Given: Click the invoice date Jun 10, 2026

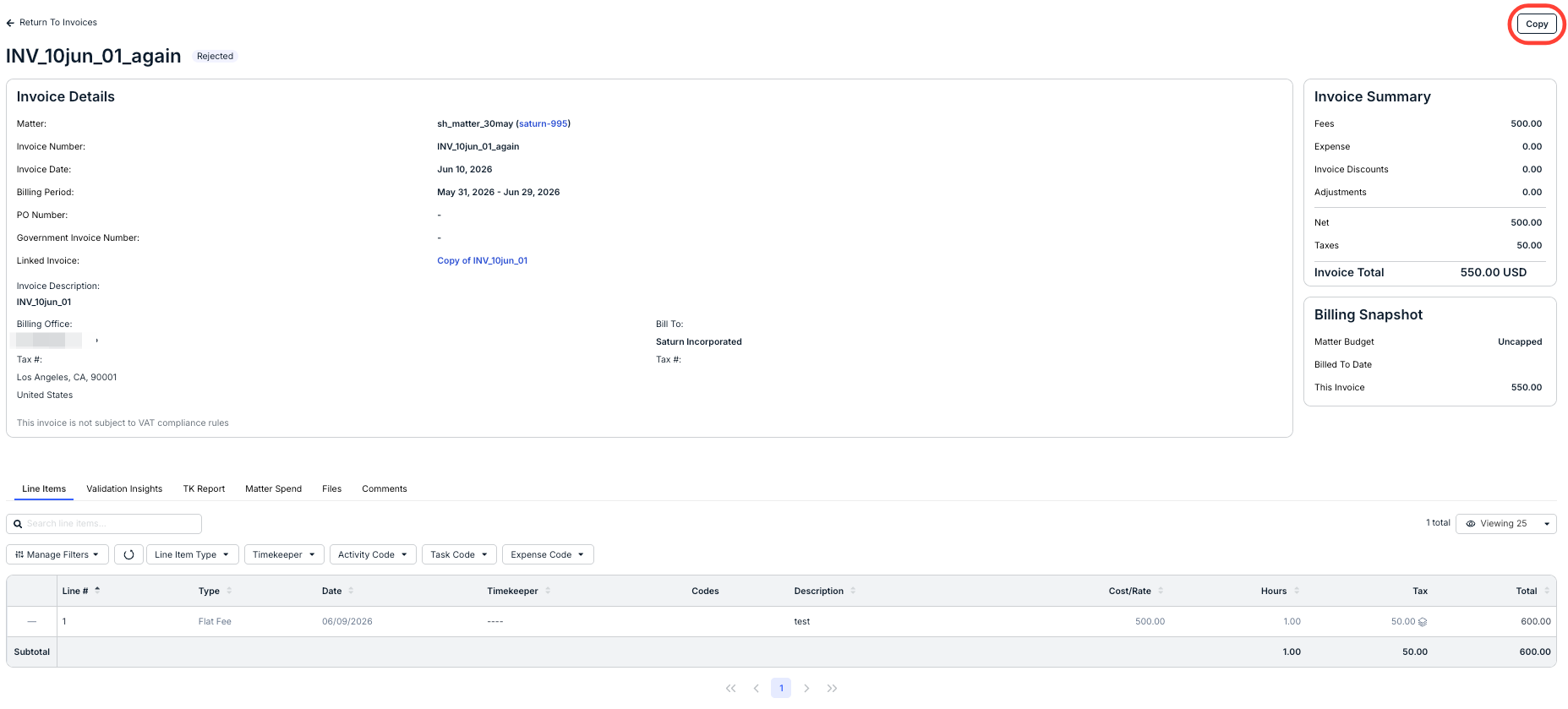Looking at the screenshot, I should click(x=464, y=170).
